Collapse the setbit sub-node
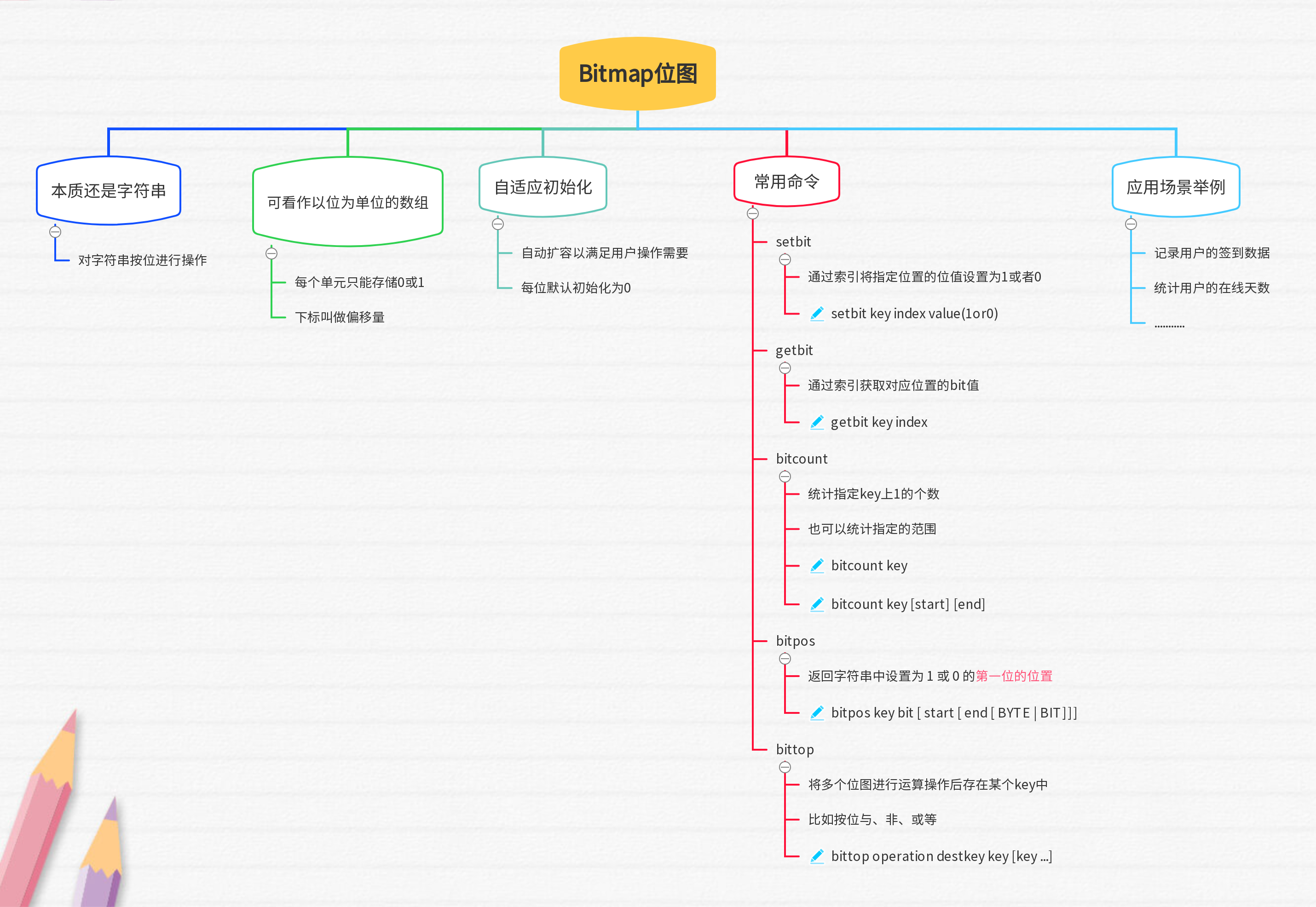Screen dimensions: 1316x907 click(785, 260)
